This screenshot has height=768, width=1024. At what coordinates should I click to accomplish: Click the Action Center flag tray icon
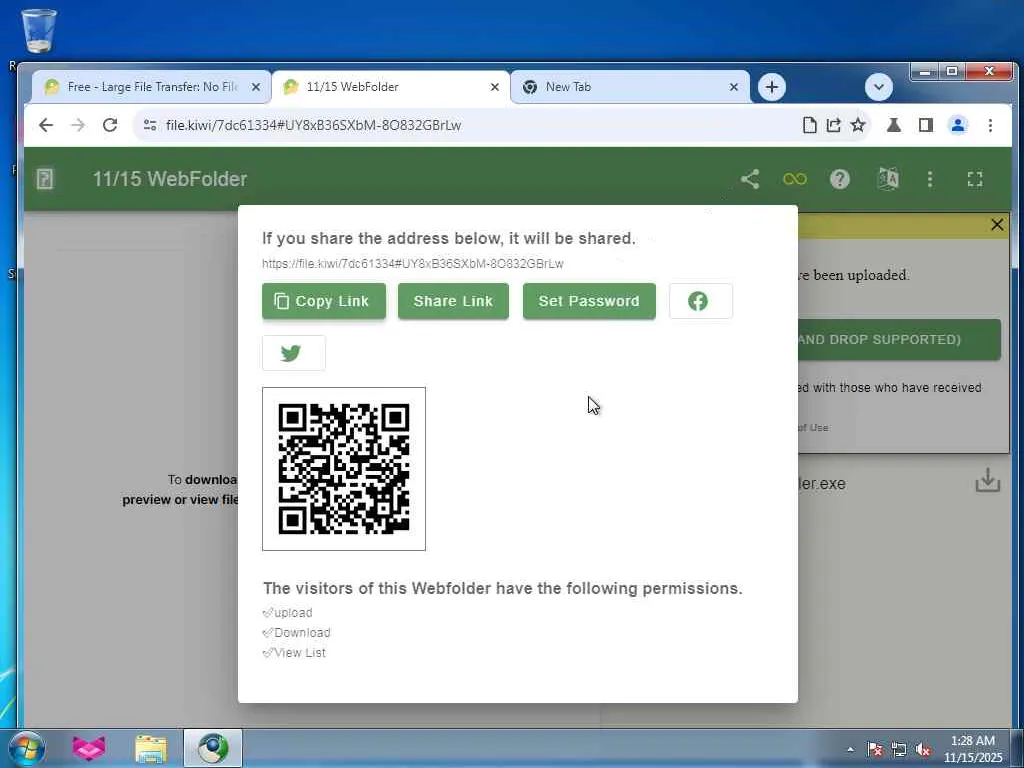(x=874, y=749)
